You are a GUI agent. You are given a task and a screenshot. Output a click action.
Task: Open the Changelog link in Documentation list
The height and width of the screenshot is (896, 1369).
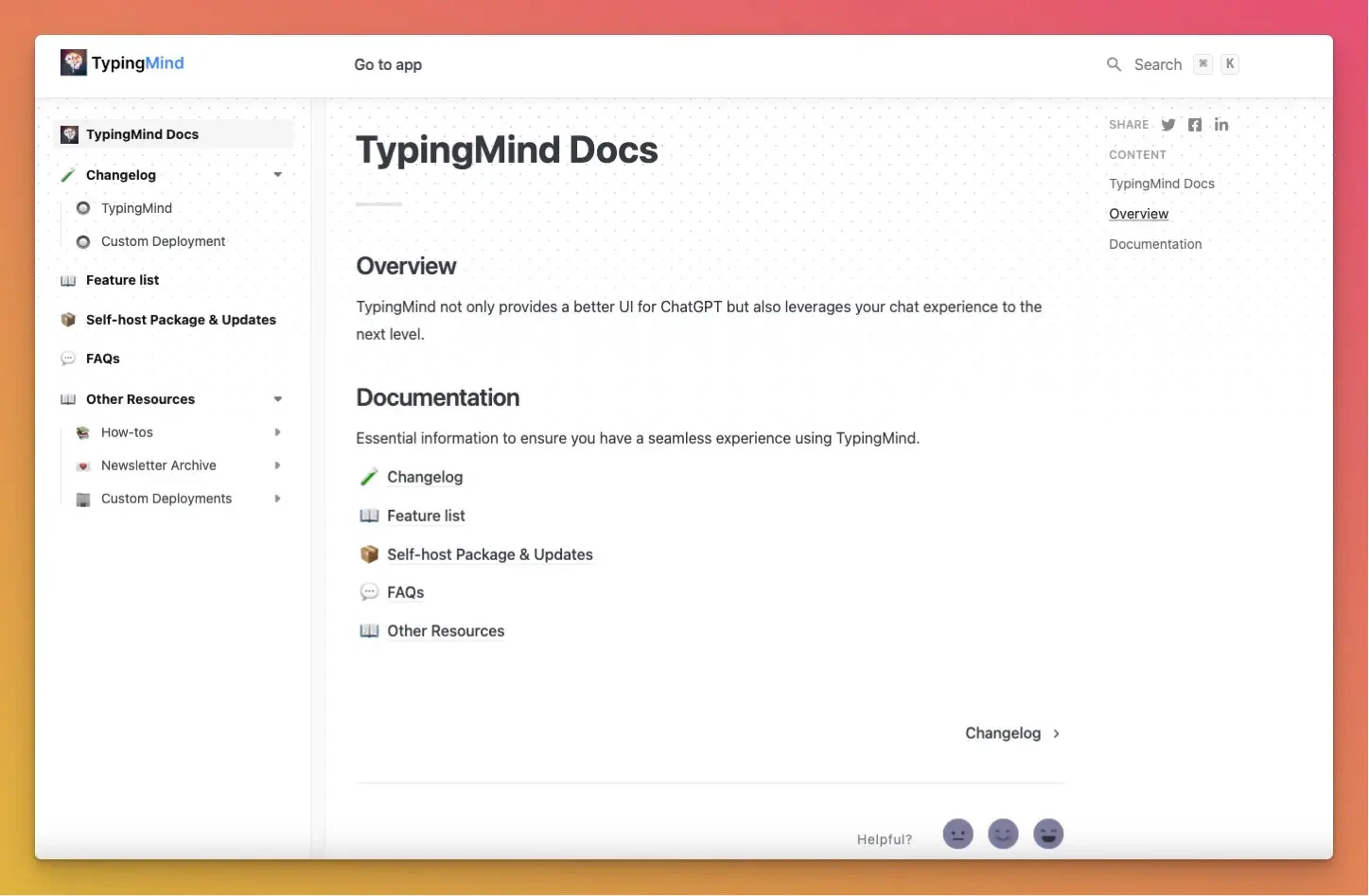[x=425, y=477]
